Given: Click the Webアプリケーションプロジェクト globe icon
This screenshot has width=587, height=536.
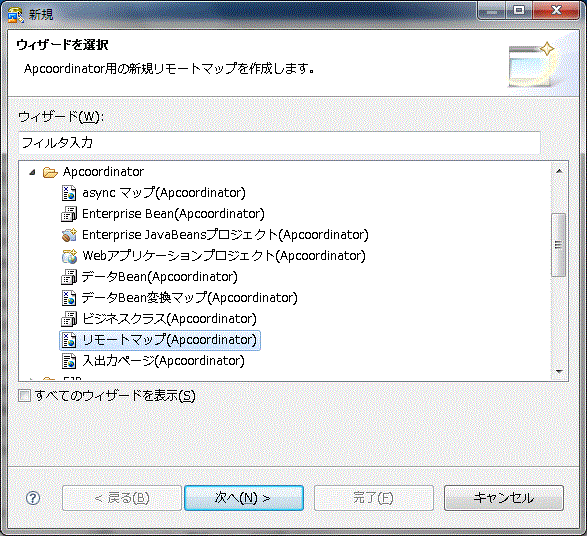Looking at the screenshot, I should tap(69, 256).
